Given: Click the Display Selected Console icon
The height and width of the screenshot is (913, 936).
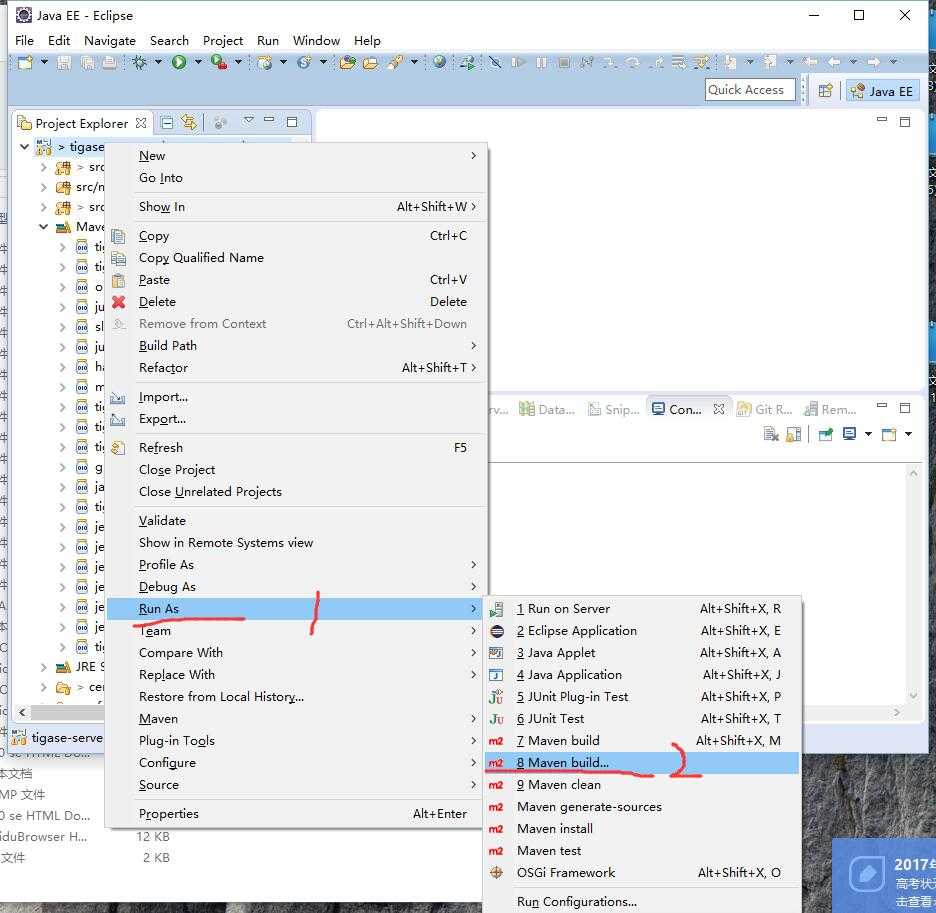Looking at the screenshot, I should point(849,434).
